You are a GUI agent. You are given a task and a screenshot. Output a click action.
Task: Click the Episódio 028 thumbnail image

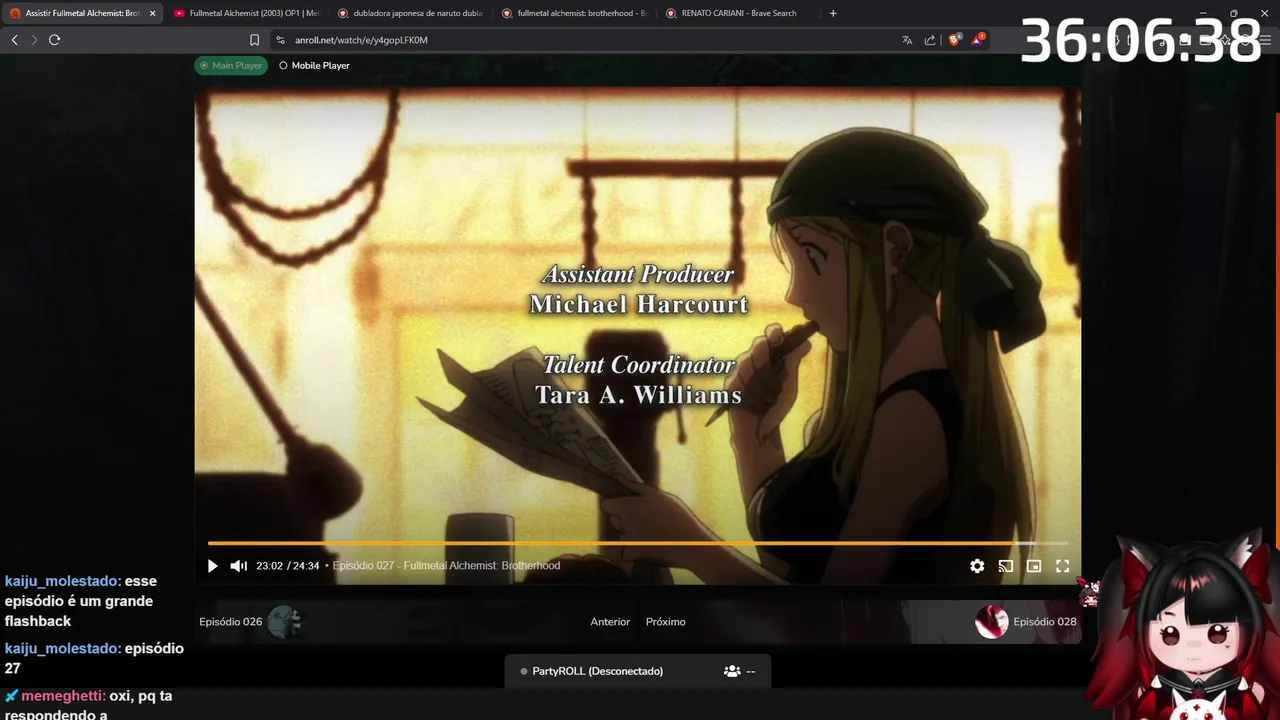(992, 622)
